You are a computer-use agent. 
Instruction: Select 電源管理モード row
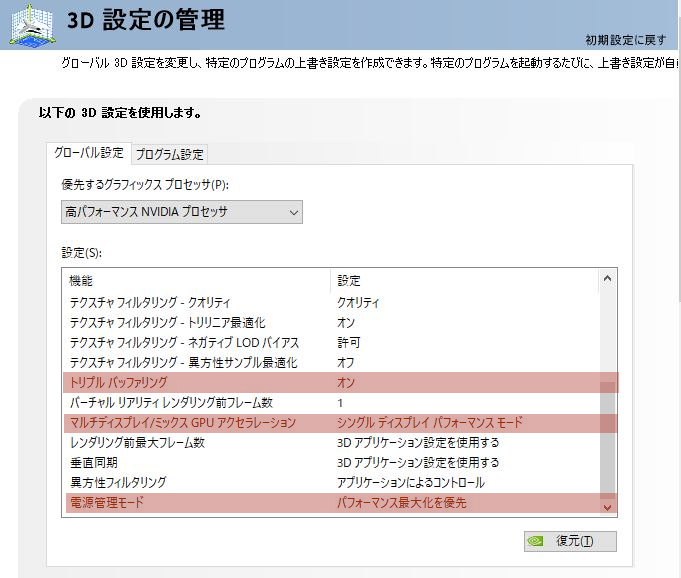331,502
